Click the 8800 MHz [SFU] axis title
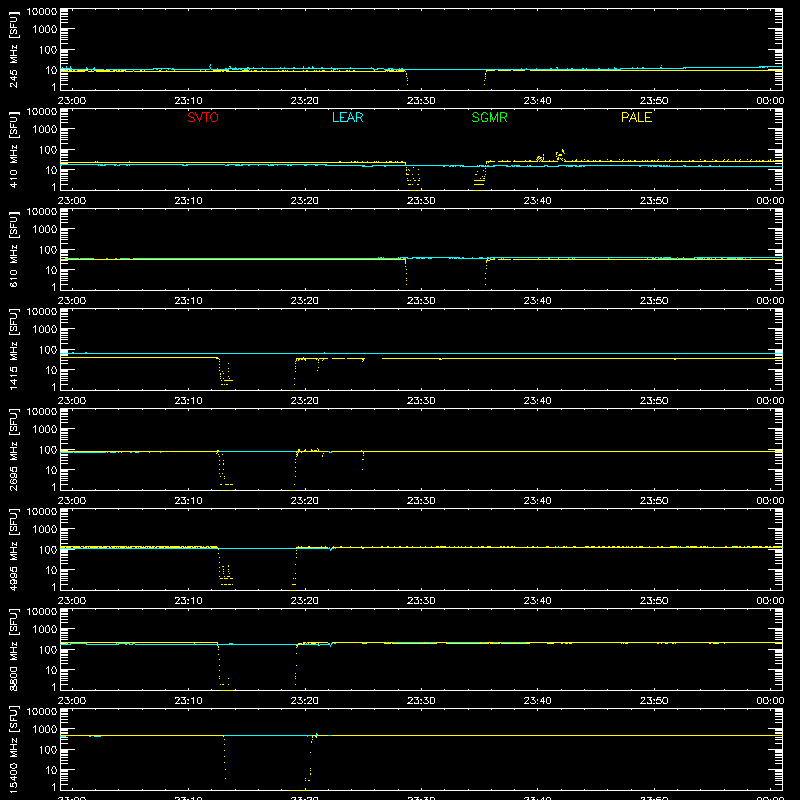This screenshot has width=800, height=800. [14, 649]
